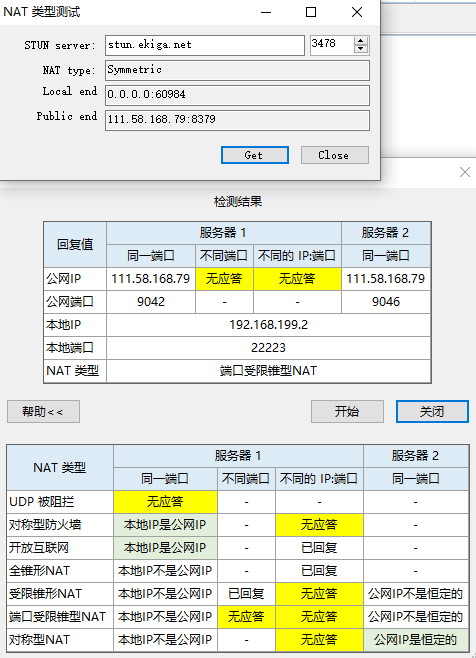This screenshot has height=658, width=476.
Task: Click the 端口受限锥型NAT row label in help table
Action: coord(58,617)
